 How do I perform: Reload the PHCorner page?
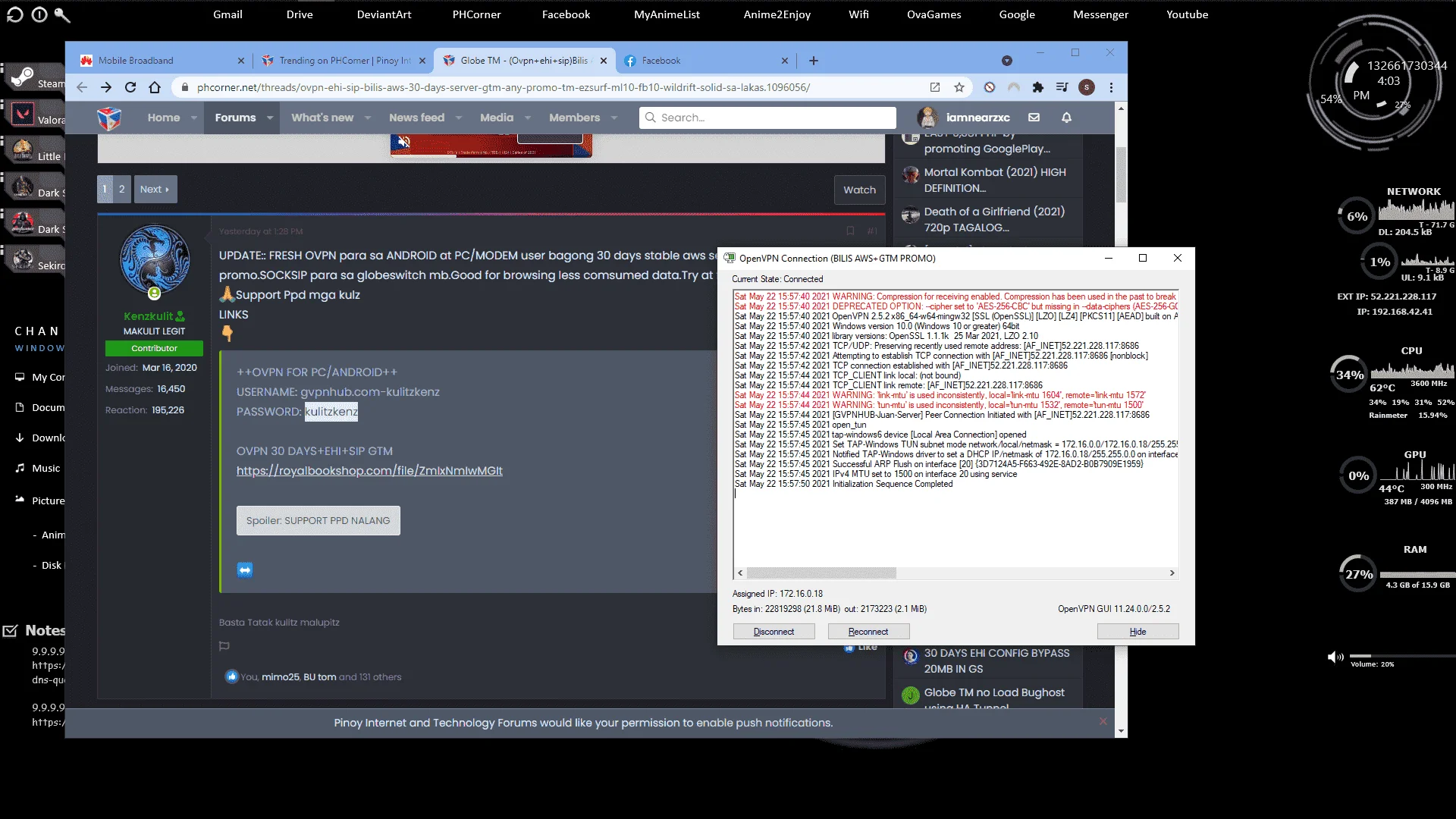tap(130, 87)
